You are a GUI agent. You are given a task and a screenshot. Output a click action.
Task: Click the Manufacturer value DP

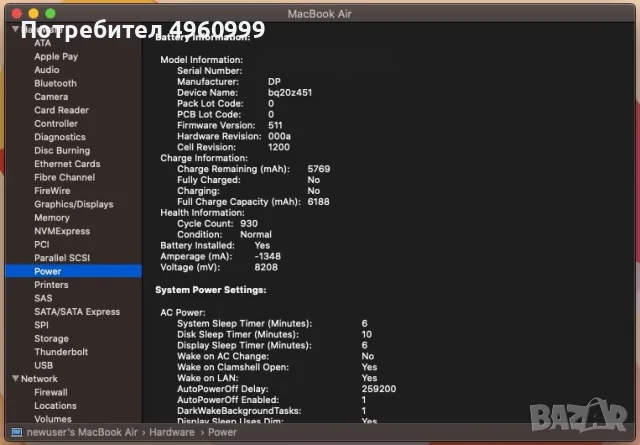tap(274, 82)
